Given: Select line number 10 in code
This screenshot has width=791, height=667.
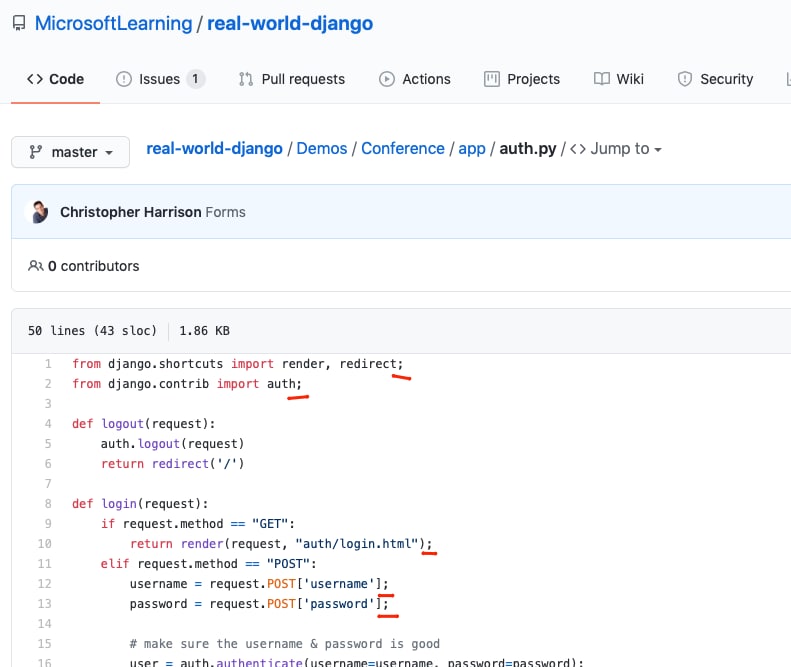Looking at the screenshot, I should tap(44, 544).
